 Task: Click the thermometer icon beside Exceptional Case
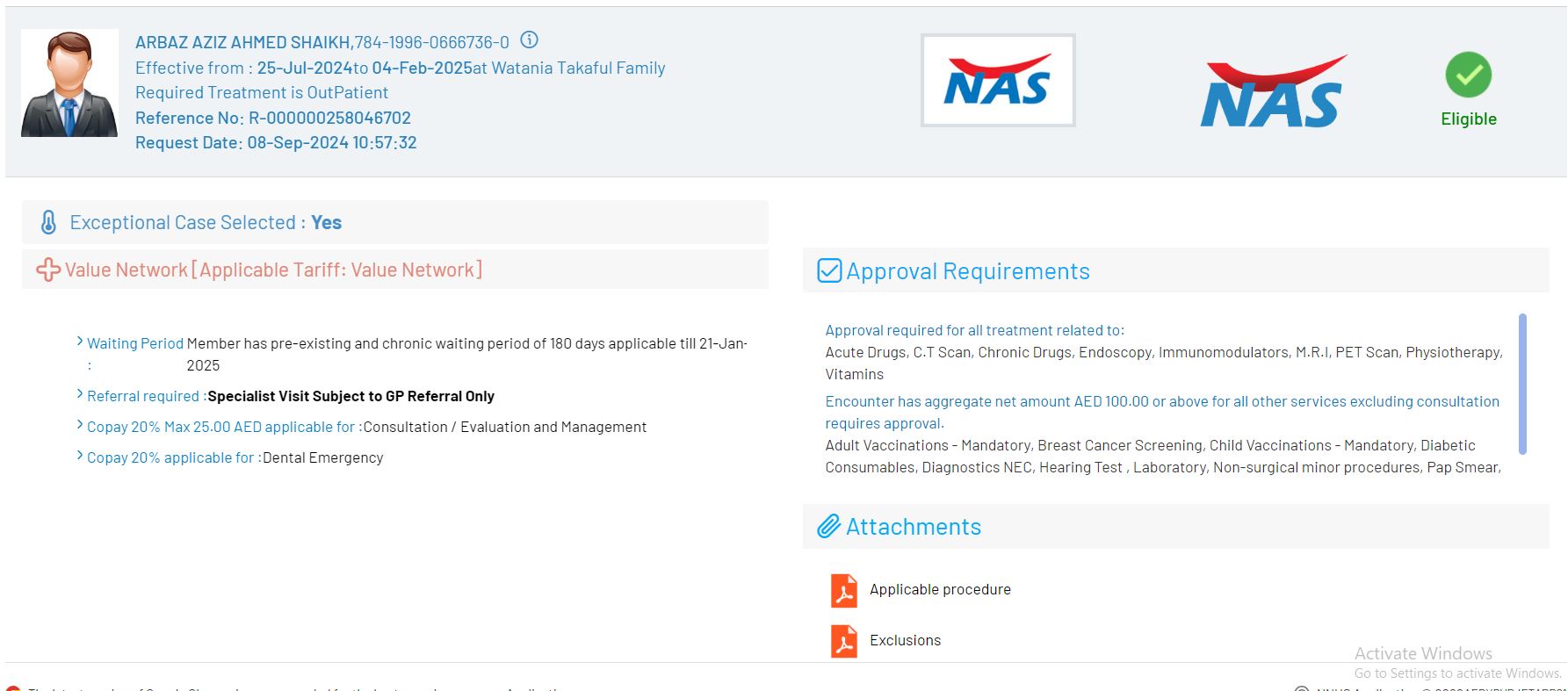[49, 223]
